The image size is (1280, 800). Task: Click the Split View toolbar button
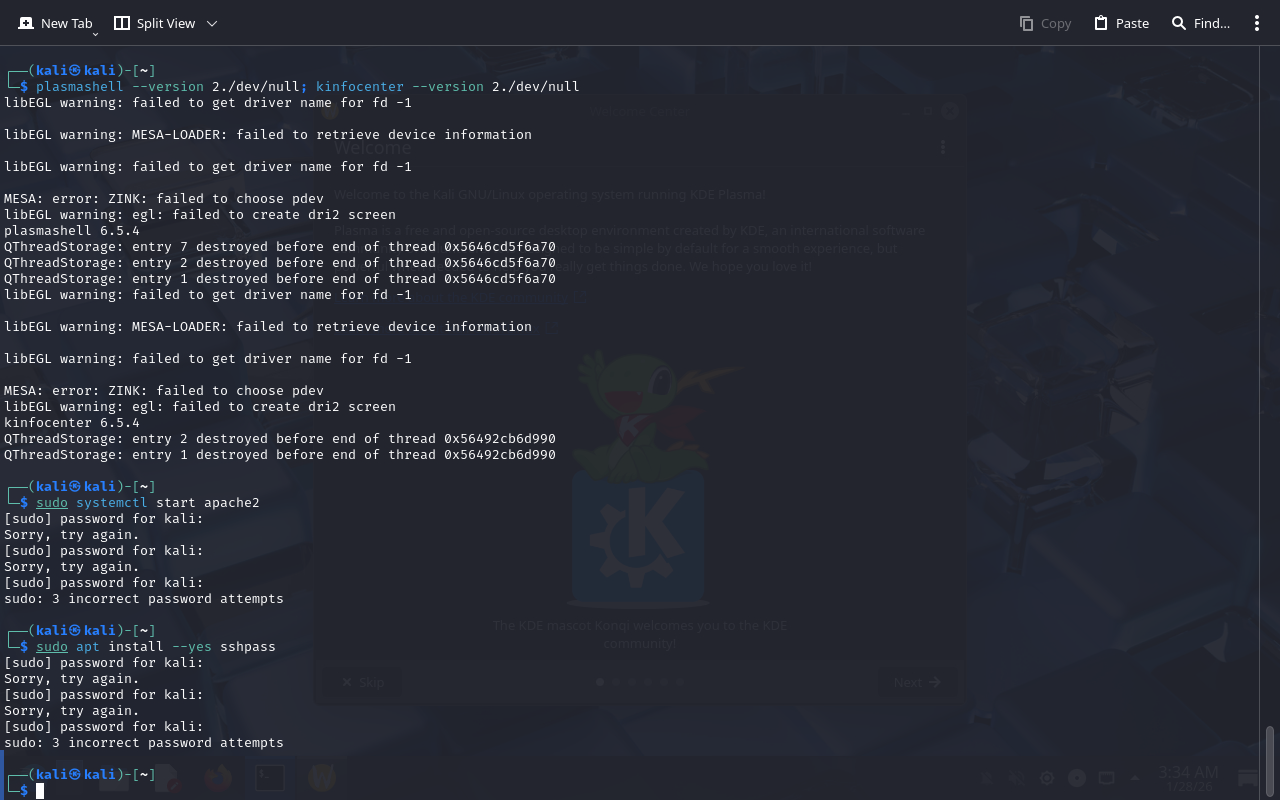click(x=155, y=23)
